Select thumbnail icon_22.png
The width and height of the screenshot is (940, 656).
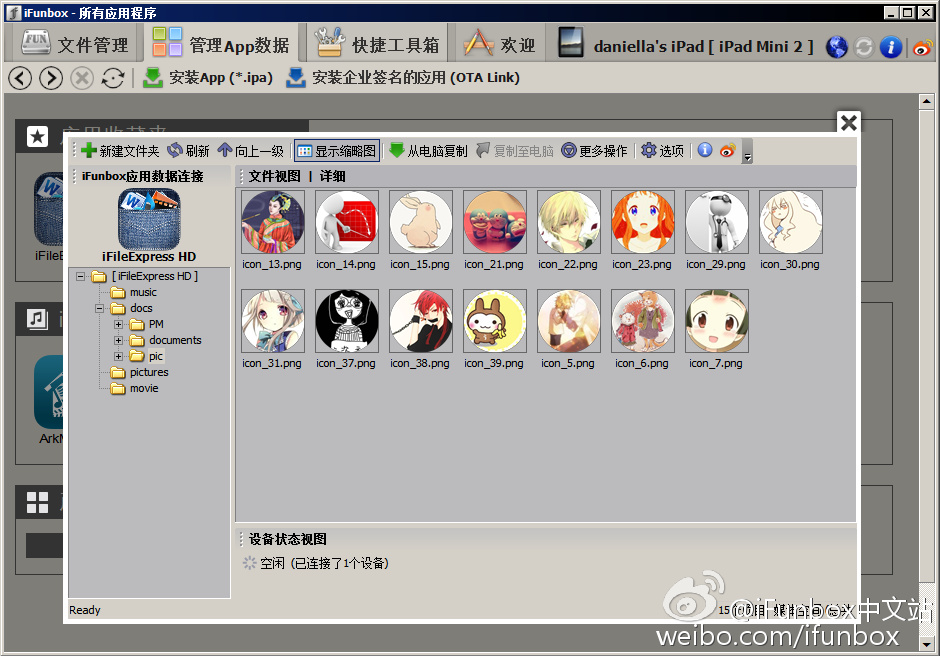point(569,222)
